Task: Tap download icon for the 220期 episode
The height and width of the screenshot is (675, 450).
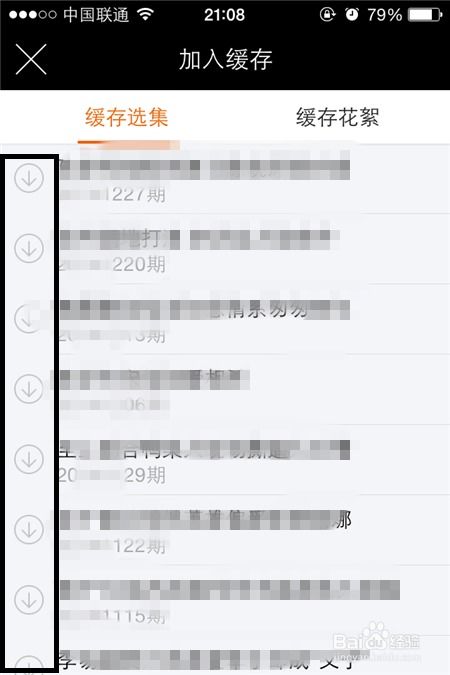Action: [x=29, y=248]
